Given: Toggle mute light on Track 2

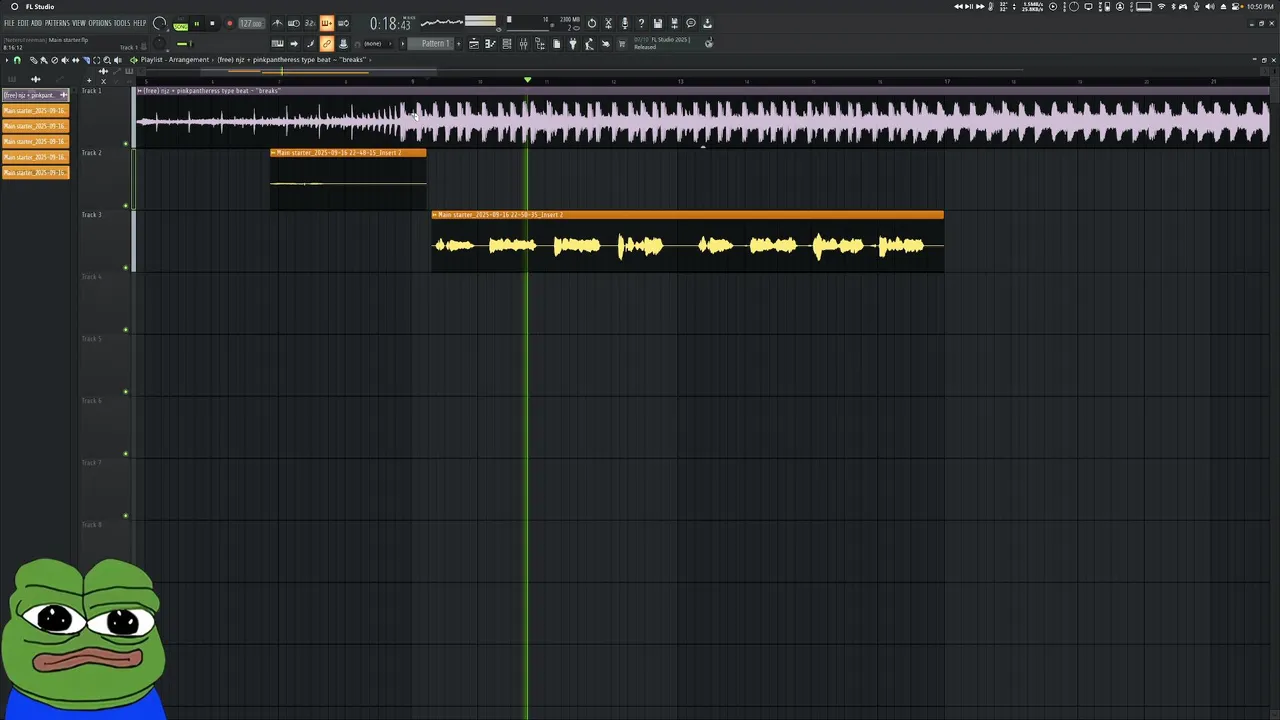Looking at the screenshot, I should click(x=126, y=206).
